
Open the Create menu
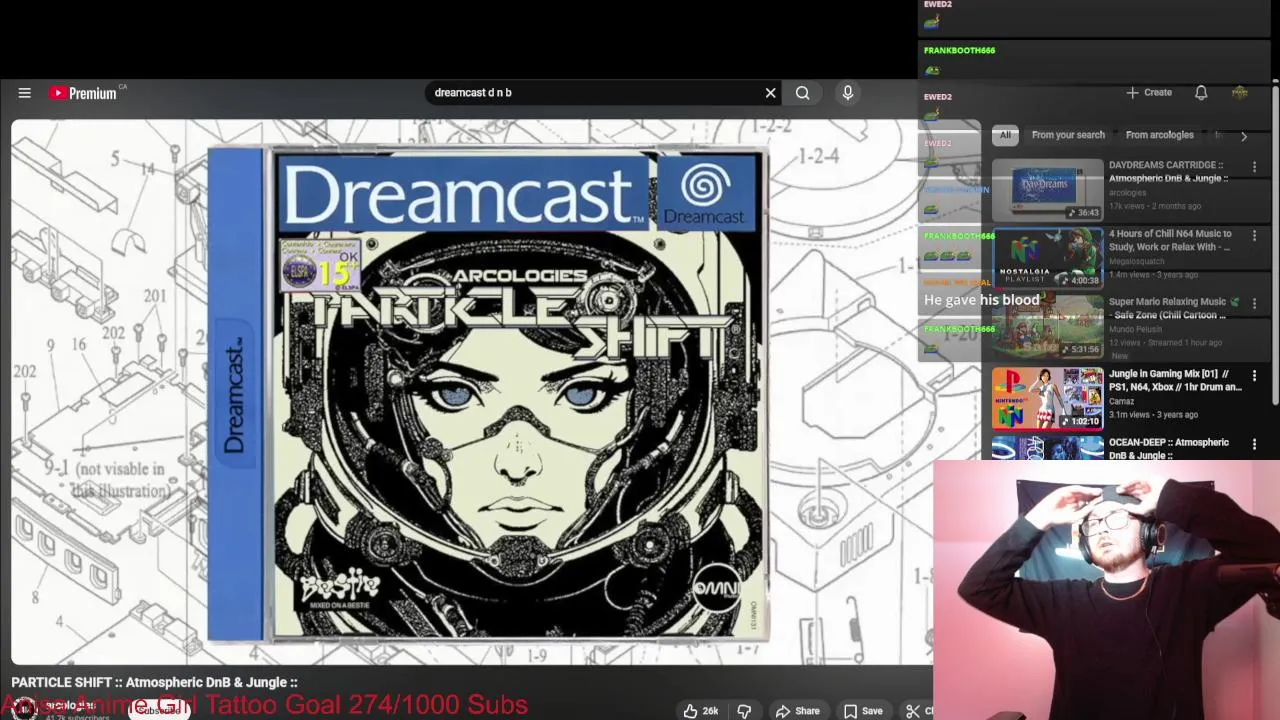pyautogui.click(x=1148, y=92)
